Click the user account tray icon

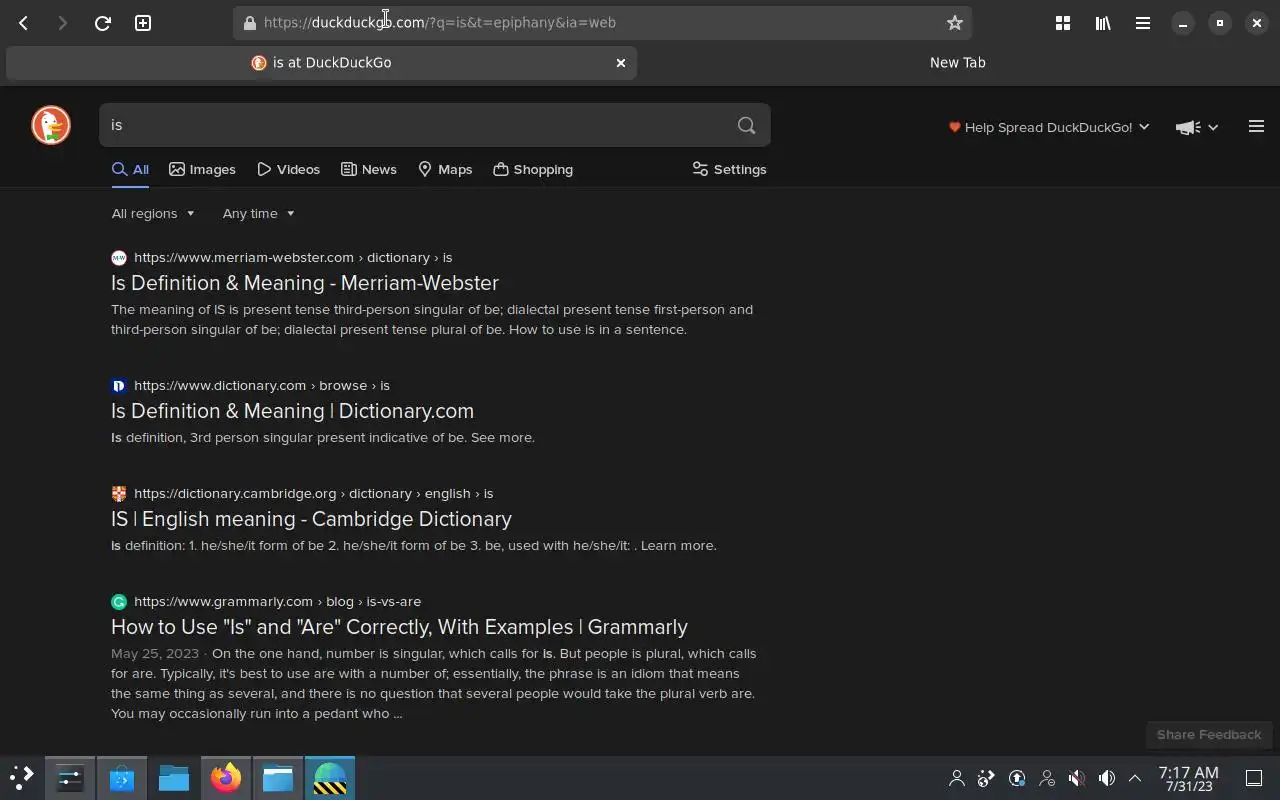[957, 778]
